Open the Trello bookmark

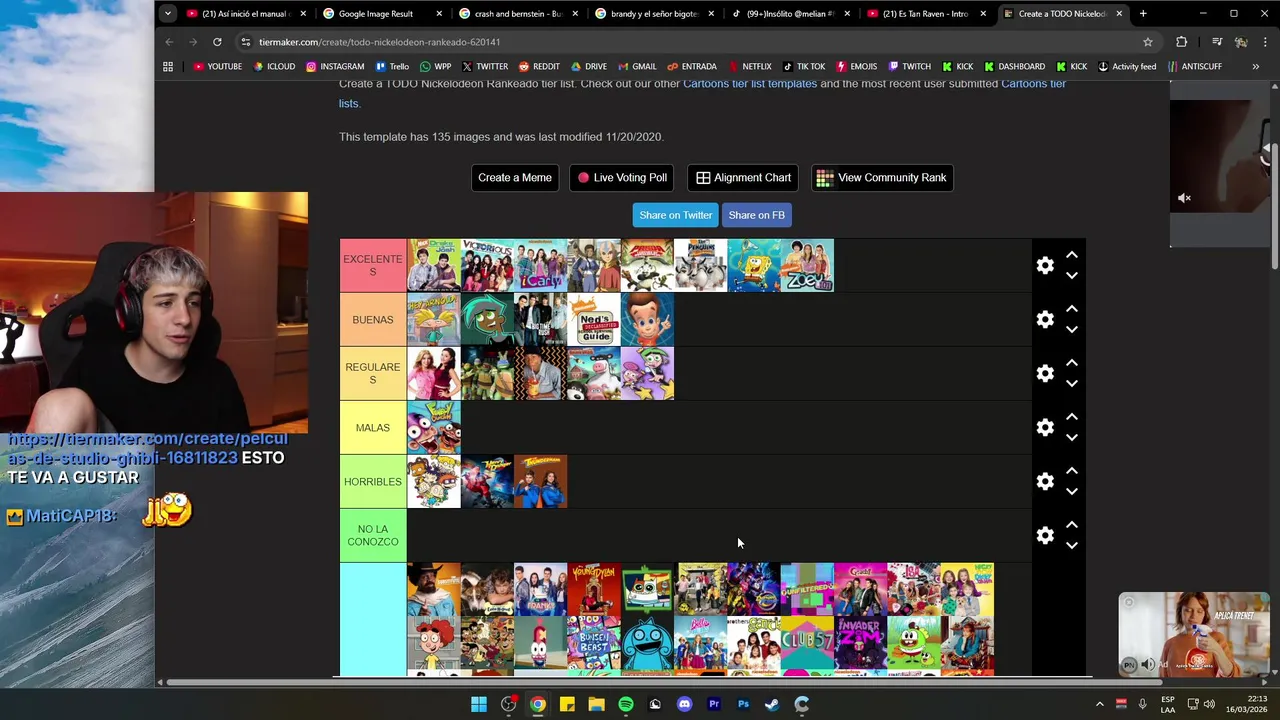pyautogui.click(x=392, y=67)
